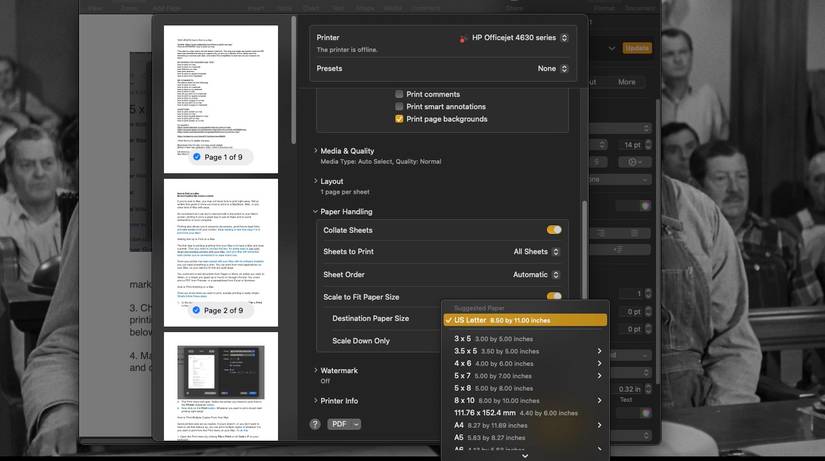
Task: Uncheck Print page backgrounds
Action: point(399,119)
